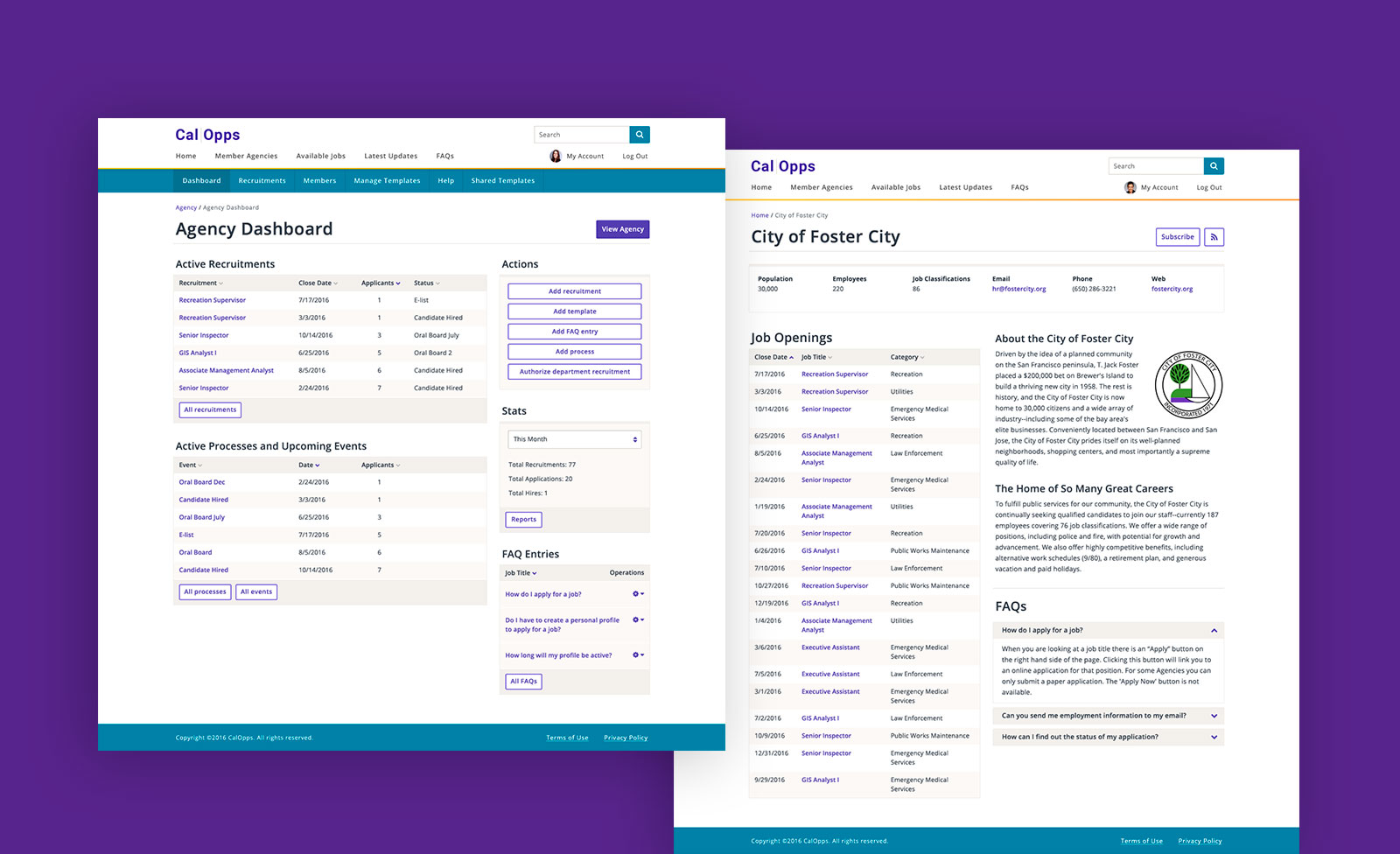Sort processes table by Applicants column
1400x854 pixels.
tap(381, 465)
